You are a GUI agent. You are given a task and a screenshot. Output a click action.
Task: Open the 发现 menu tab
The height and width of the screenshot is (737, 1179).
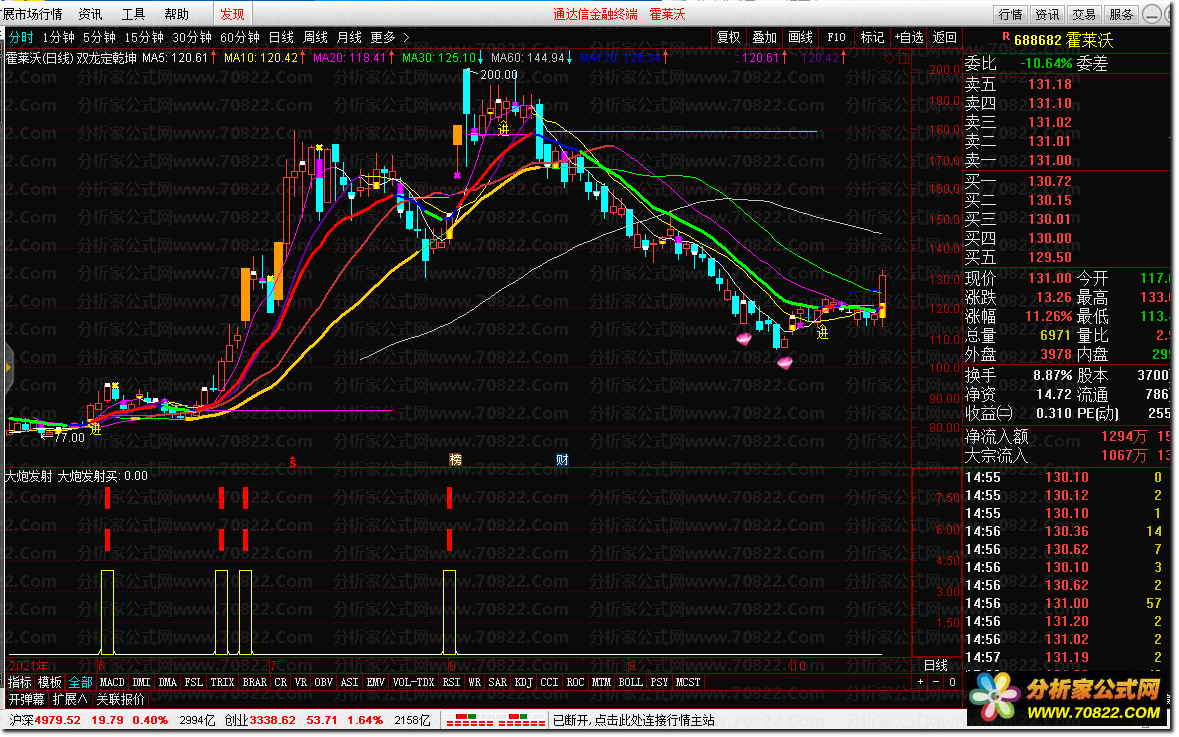point(232,14)
